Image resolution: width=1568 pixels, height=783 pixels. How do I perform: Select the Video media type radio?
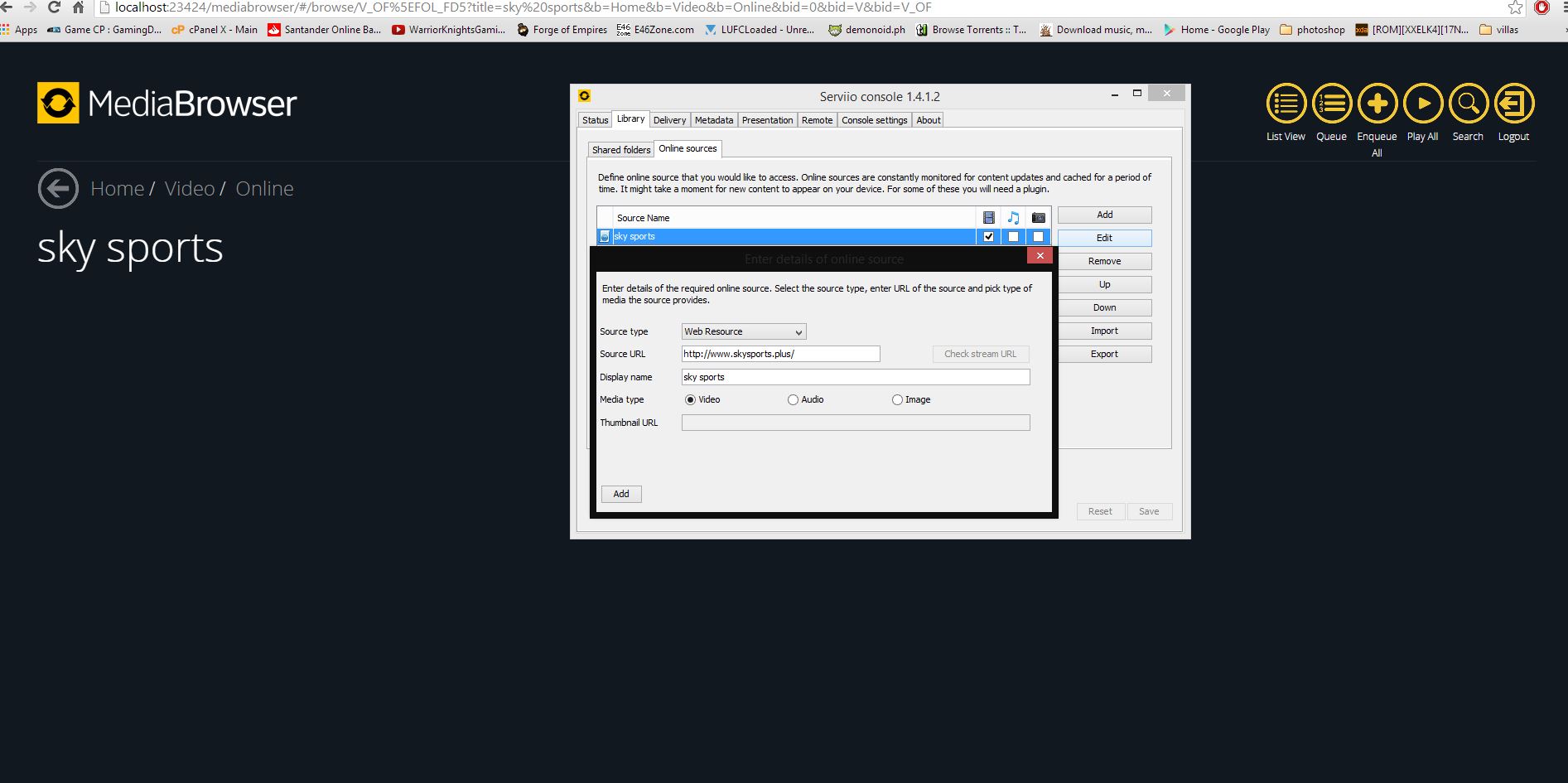(690, 400)
